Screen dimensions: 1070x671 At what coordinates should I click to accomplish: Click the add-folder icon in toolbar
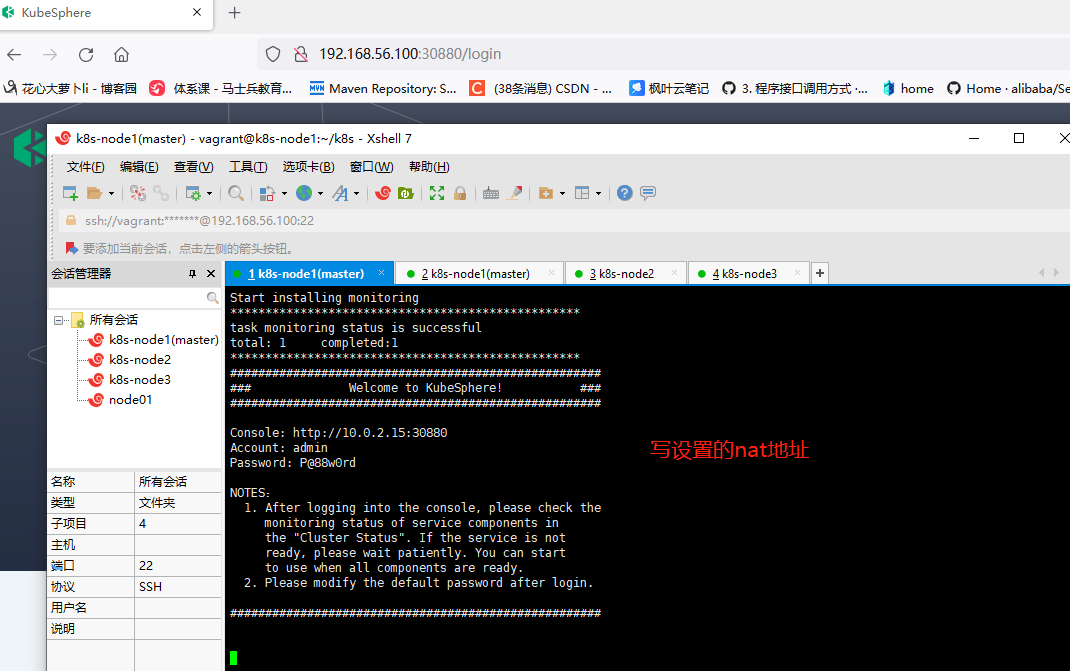click(x=546, y=193)
